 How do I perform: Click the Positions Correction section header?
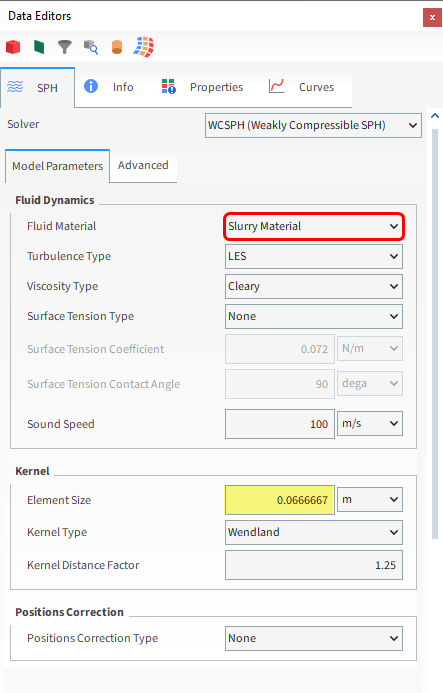click(x=69, y=612)
